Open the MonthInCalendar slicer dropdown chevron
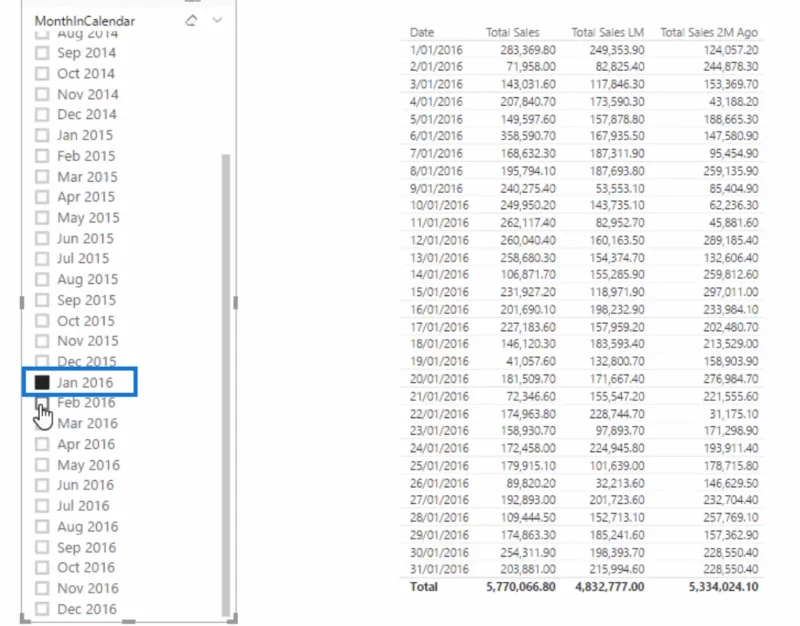 [217, 20]
